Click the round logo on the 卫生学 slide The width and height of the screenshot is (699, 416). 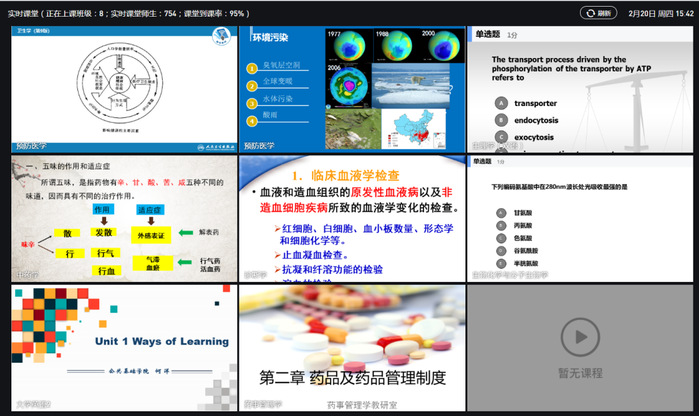tap(221, 36)
